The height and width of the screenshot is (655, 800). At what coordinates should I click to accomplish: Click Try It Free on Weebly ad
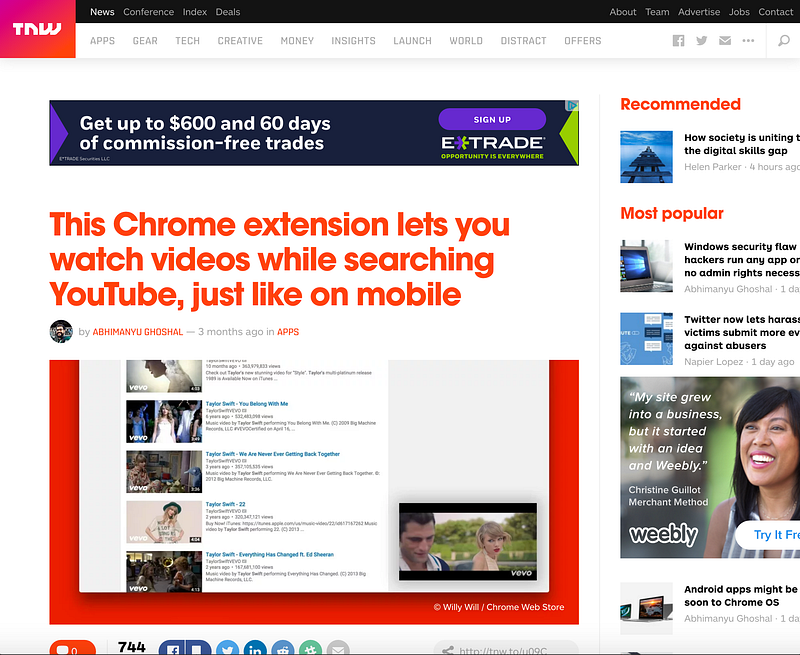(770, 535)
